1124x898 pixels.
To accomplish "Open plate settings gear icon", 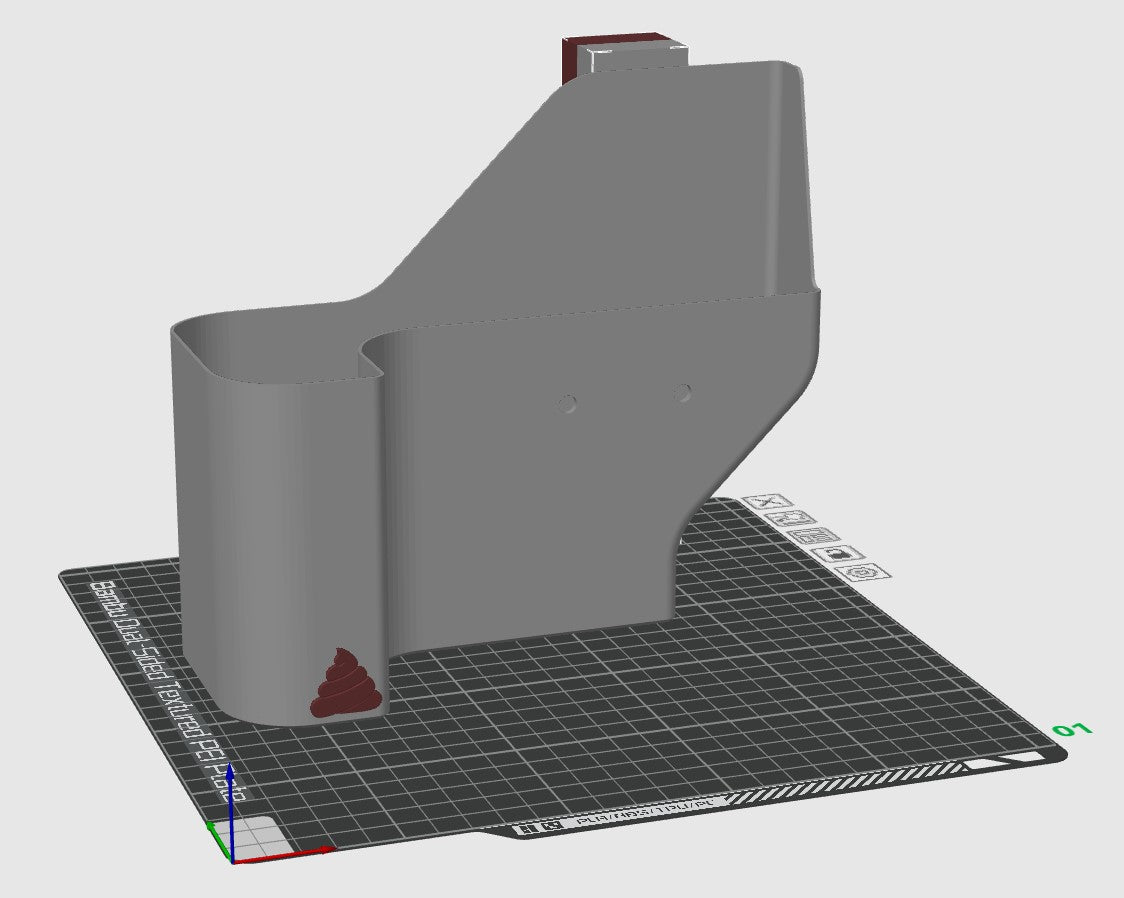I will (865, 572).
